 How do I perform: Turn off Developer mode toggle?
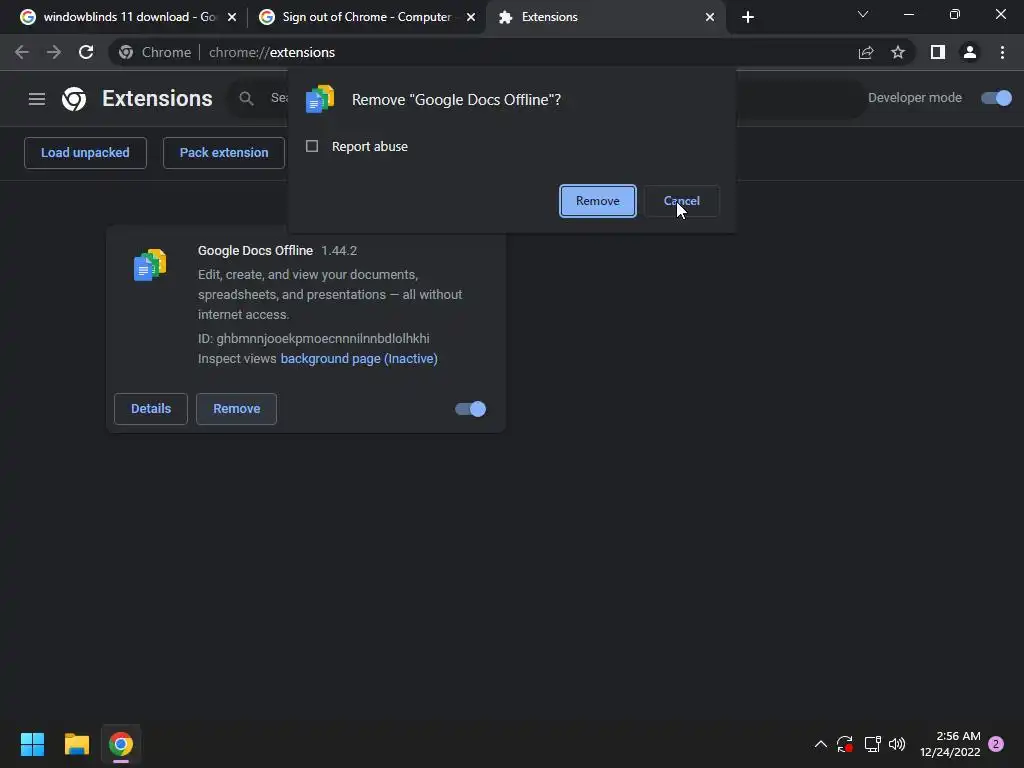click(996, 98)
